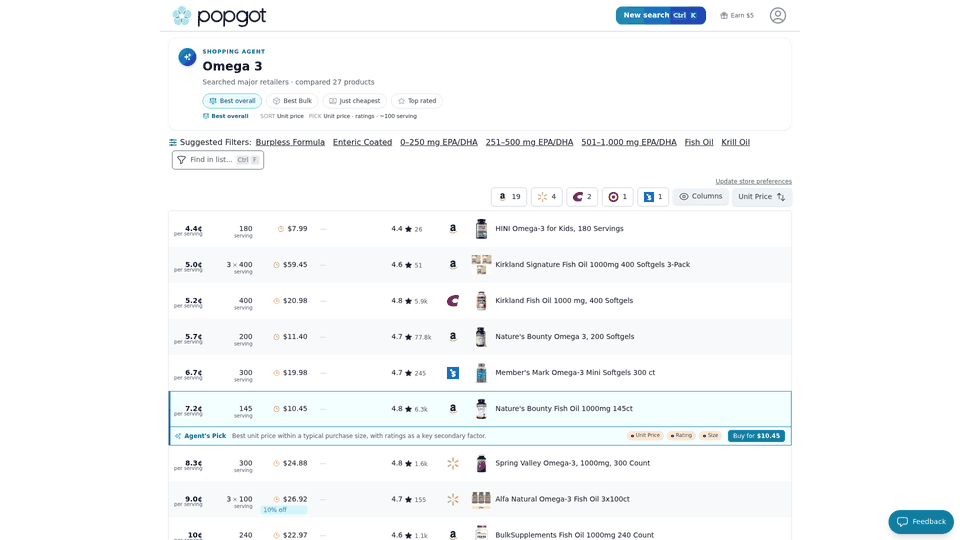Click Kirkland Signature 3-Pack product thumbnail

[481, 264]
